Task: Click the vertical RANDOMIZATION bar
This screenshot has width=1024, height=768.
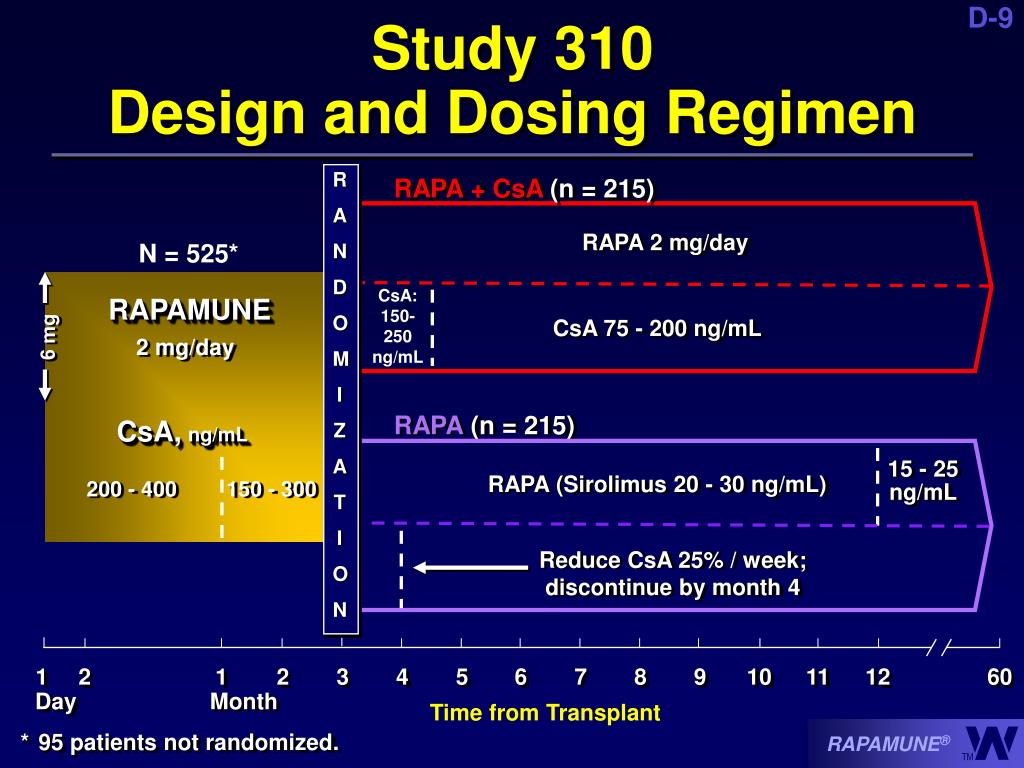Action: coord(341,399)
